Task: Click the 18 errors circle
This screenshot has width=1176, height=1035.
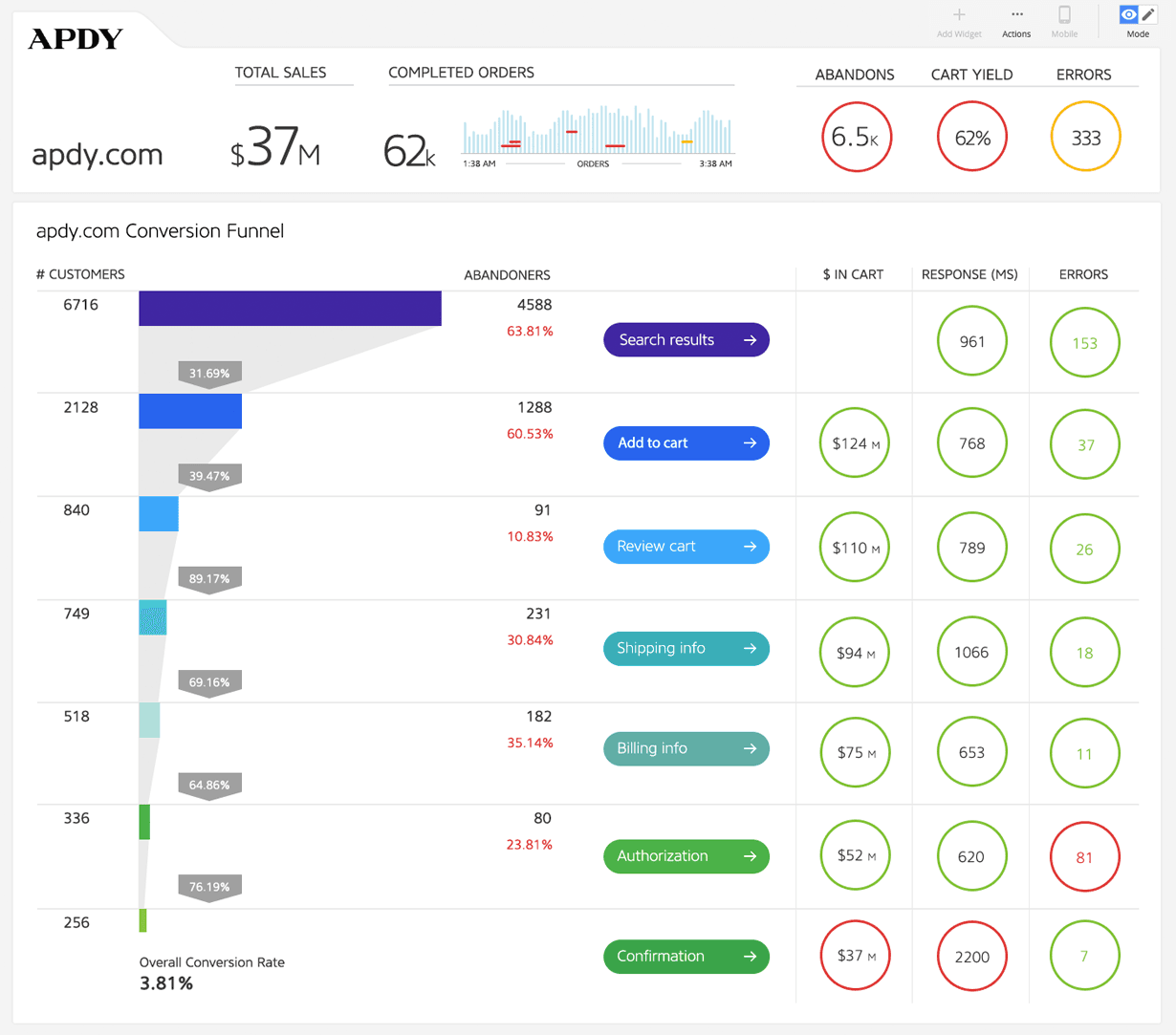Action: coord(1085,653)
